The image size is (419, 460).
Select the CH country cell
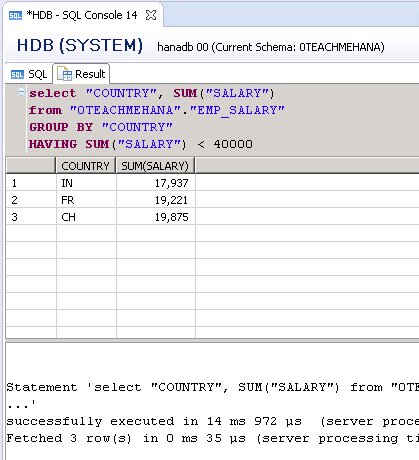[86, 217]
